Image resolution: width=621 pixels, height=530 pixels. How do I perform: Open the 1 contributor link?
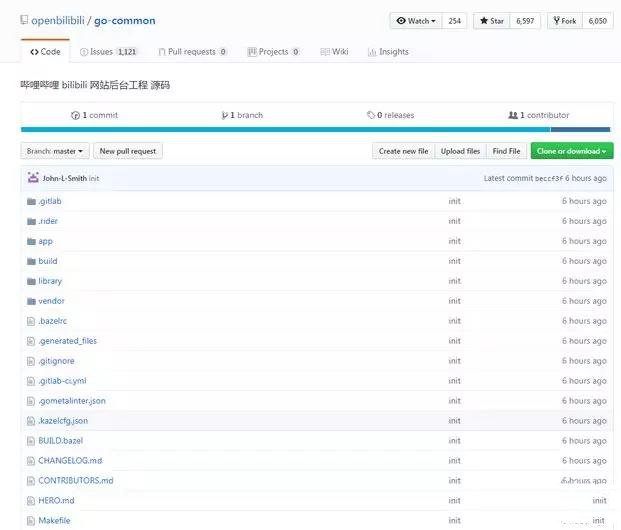click(x=539, y=115)
